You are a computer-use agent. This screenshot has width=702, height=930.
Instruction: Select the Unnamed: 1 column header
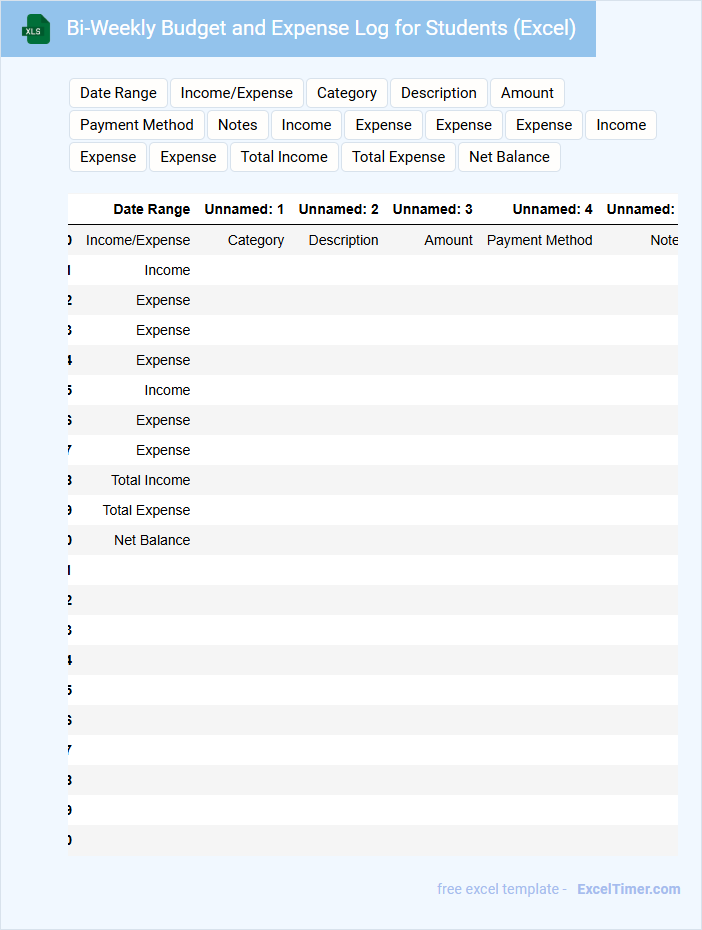pos(244,209)
